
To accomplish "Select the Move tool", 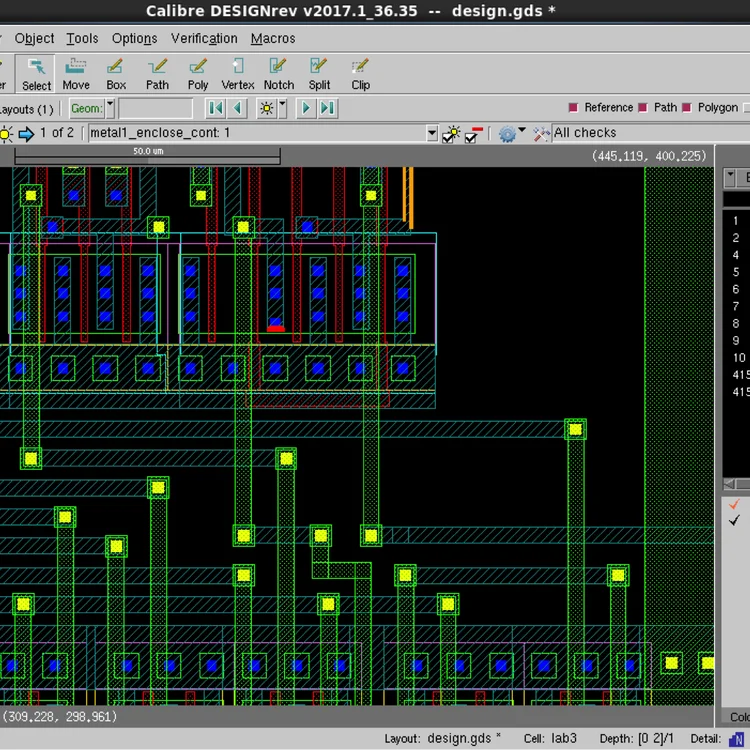I will click(76, 74).
